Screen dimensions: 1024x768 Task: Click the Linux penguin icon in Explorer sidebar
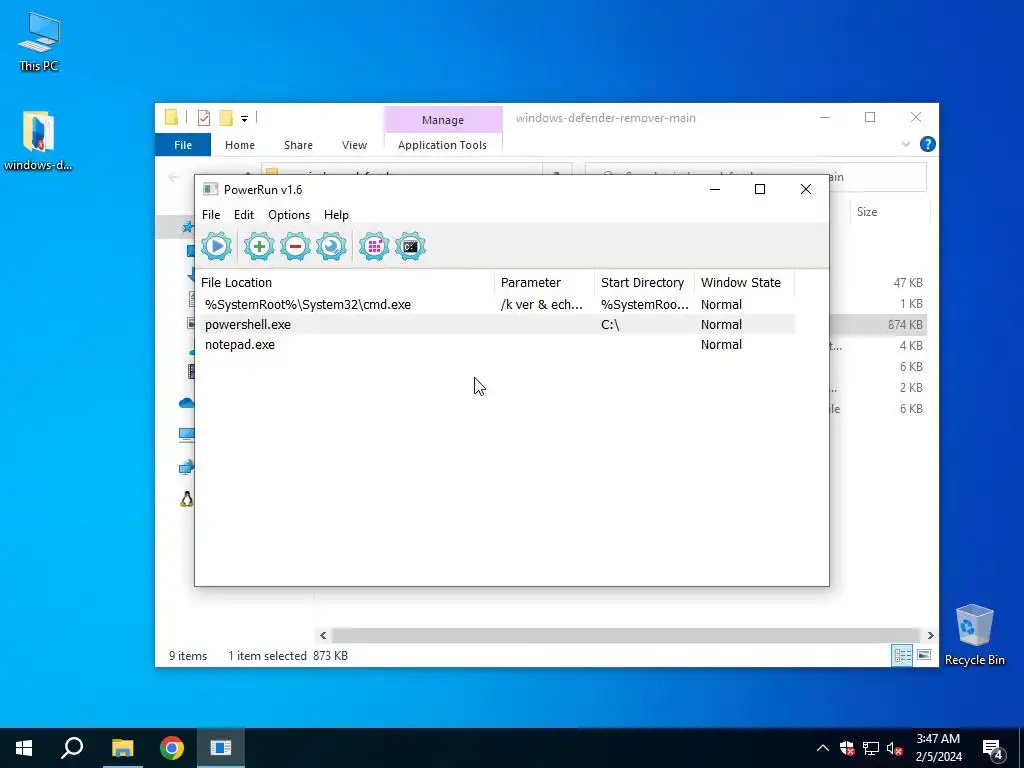pos(187,500)
